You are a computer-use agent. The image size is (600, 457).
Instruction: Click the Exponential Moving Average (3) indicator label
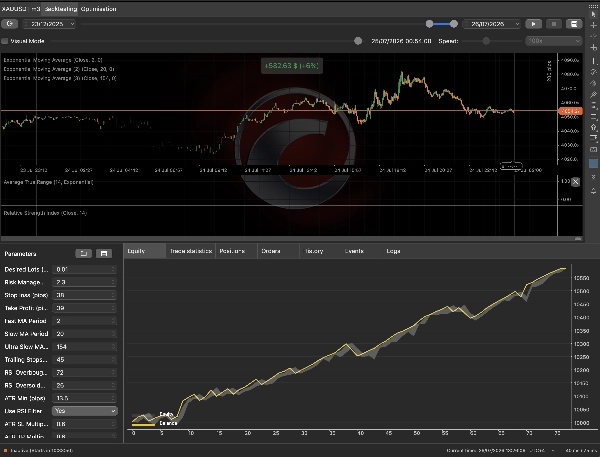point(60,78)
